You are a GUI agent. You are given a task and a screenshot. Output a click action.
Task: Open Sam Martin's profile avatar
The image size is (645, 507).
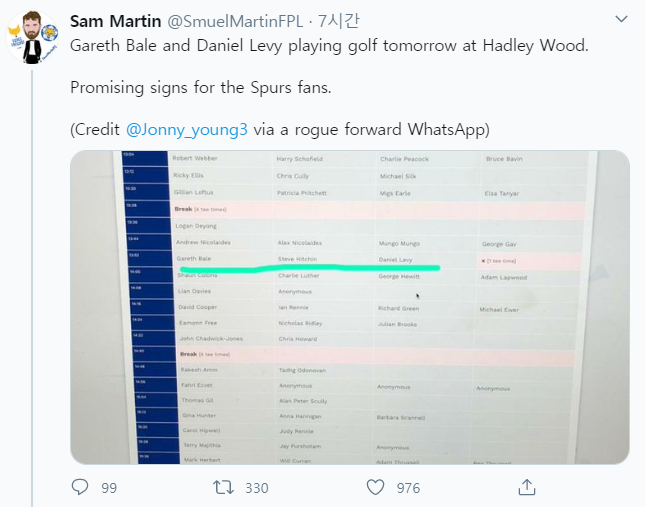coord(33,36)
